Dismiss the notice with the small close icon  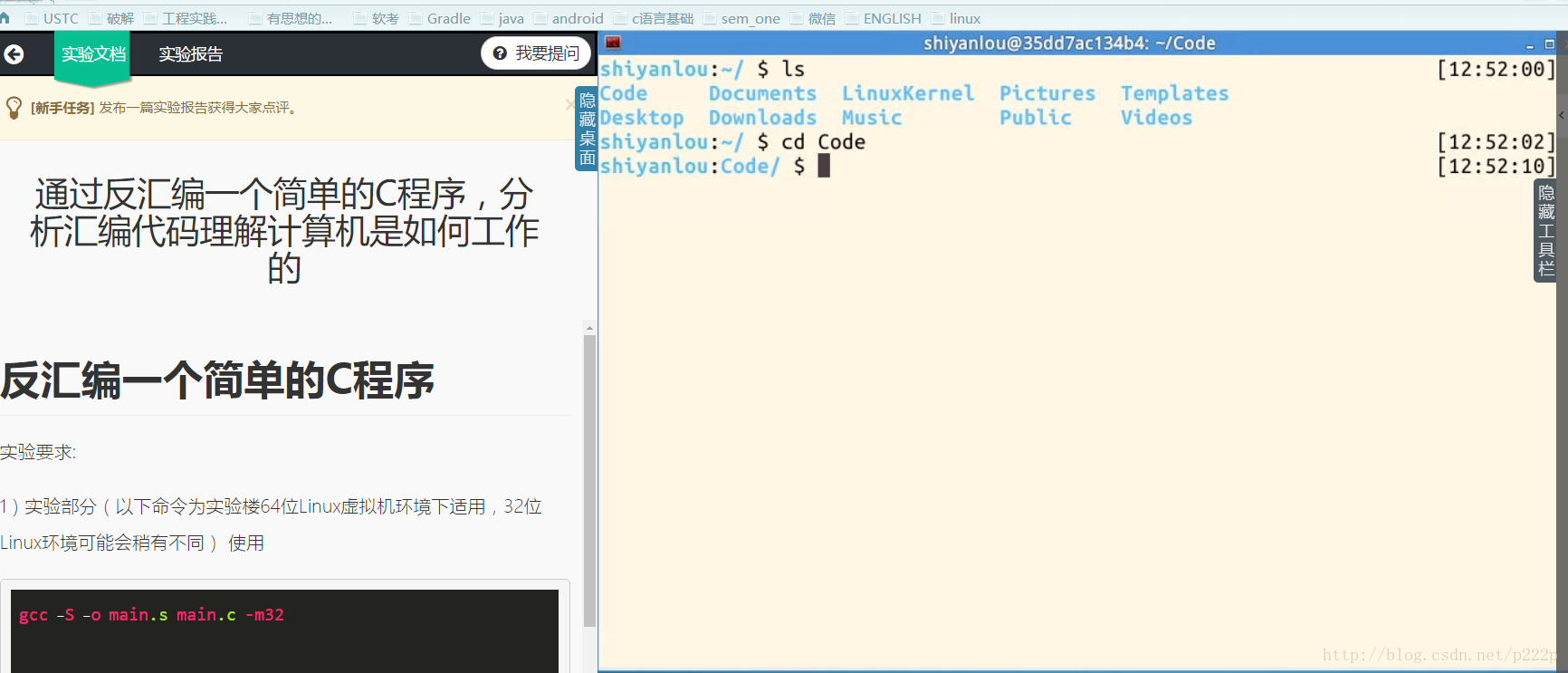tap(569, 105)
